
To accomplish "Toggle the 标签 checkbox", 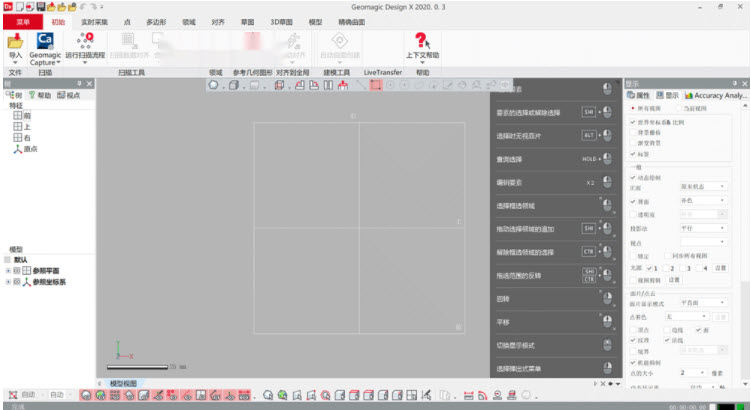I will pos(633,154).
